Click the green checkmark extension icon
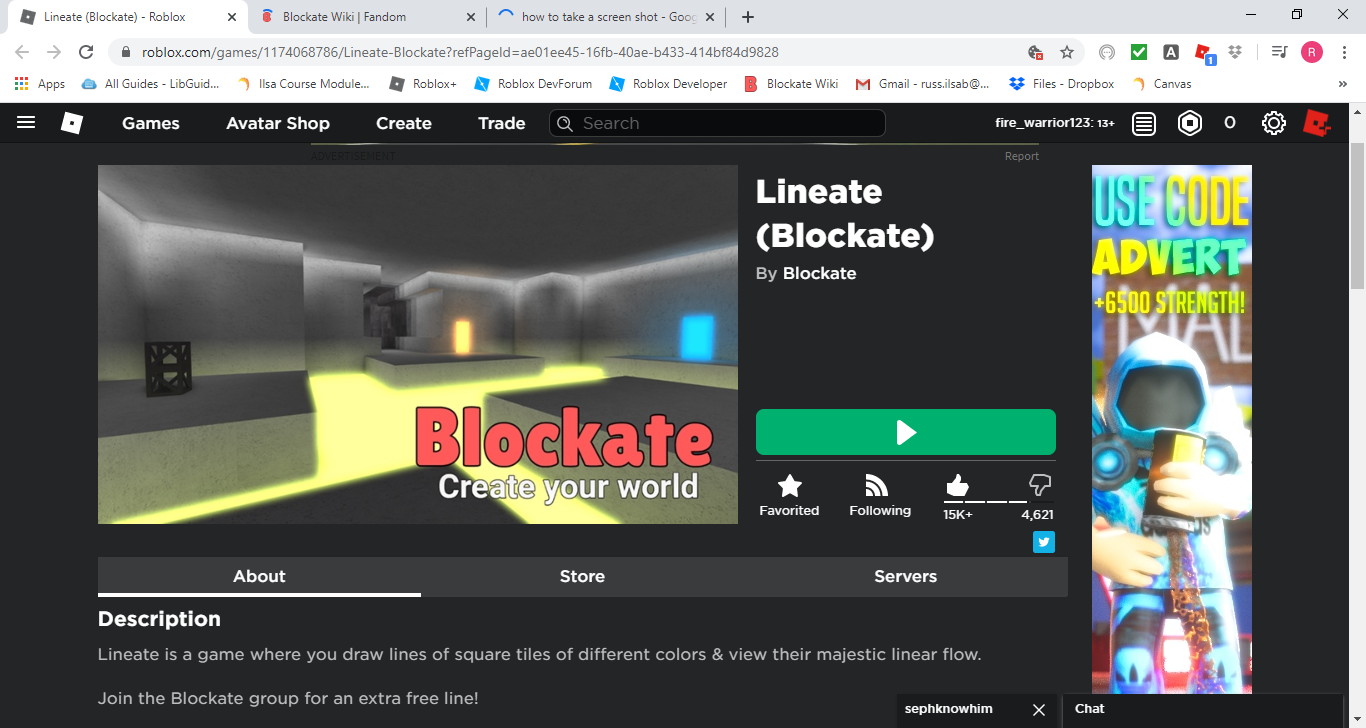 coord(1139,52)
